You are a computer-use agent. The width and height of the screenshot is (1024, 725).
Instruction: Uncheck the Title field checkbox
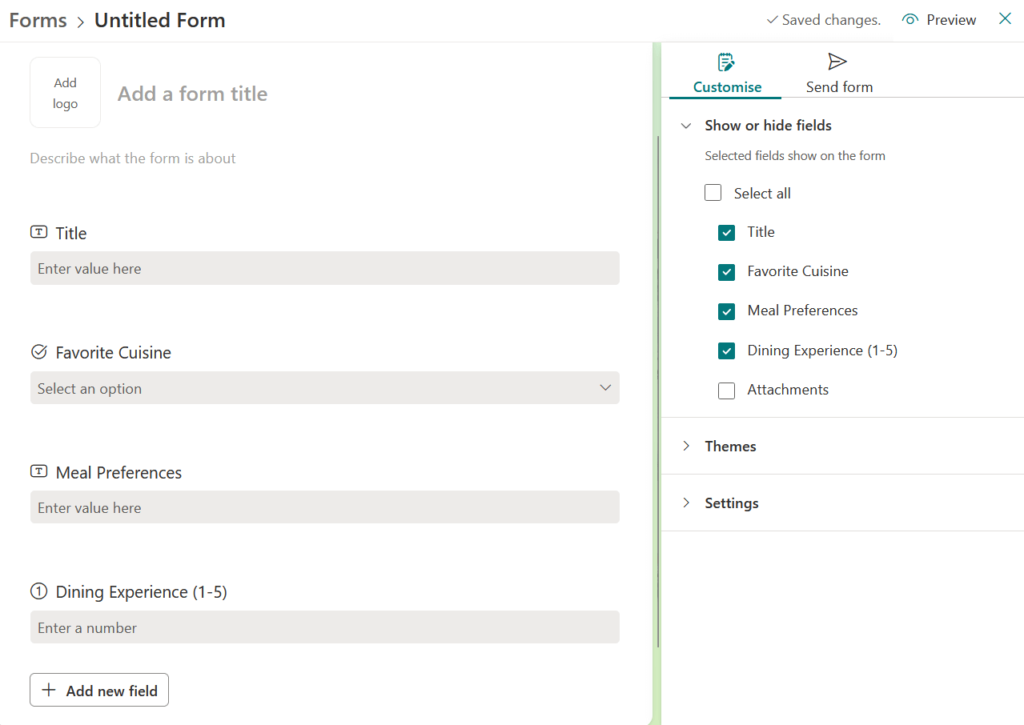pos(726,233)
